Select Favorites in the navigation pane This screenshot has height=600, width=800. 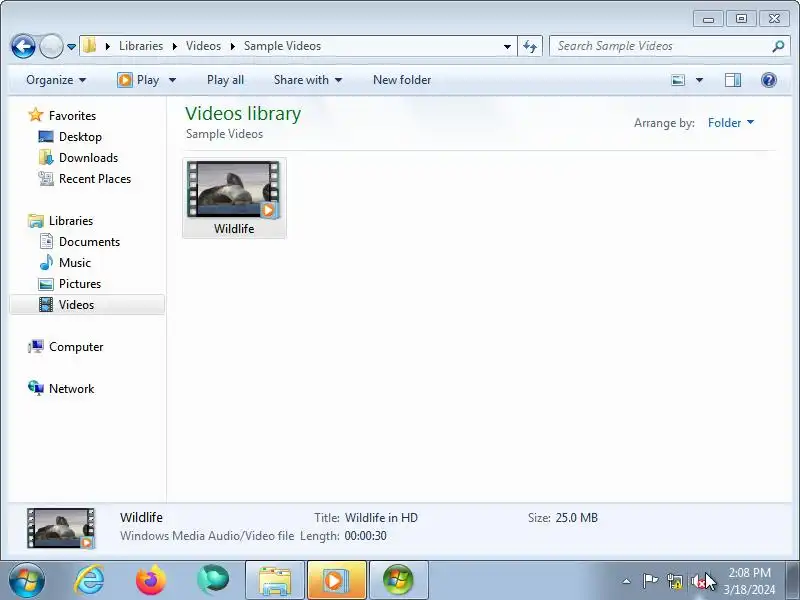(72, 116)
